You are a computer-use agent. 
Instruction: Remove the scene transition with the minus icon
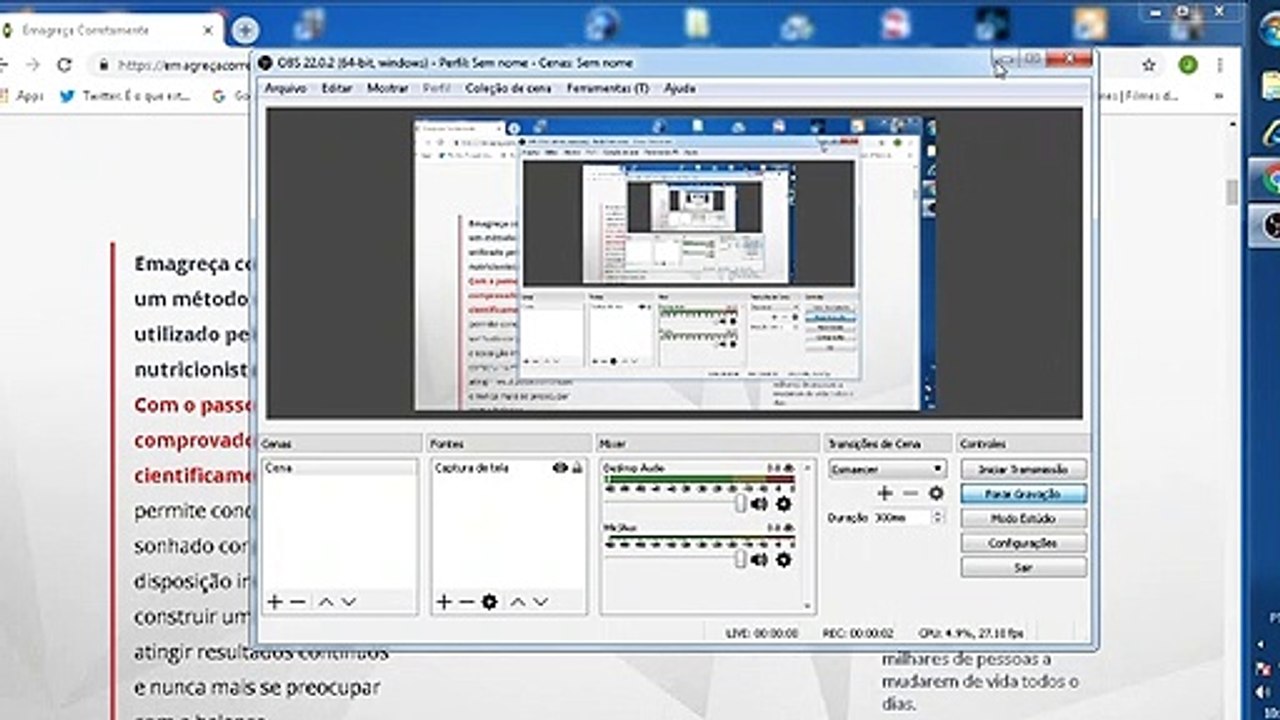[x=910, y=493]
